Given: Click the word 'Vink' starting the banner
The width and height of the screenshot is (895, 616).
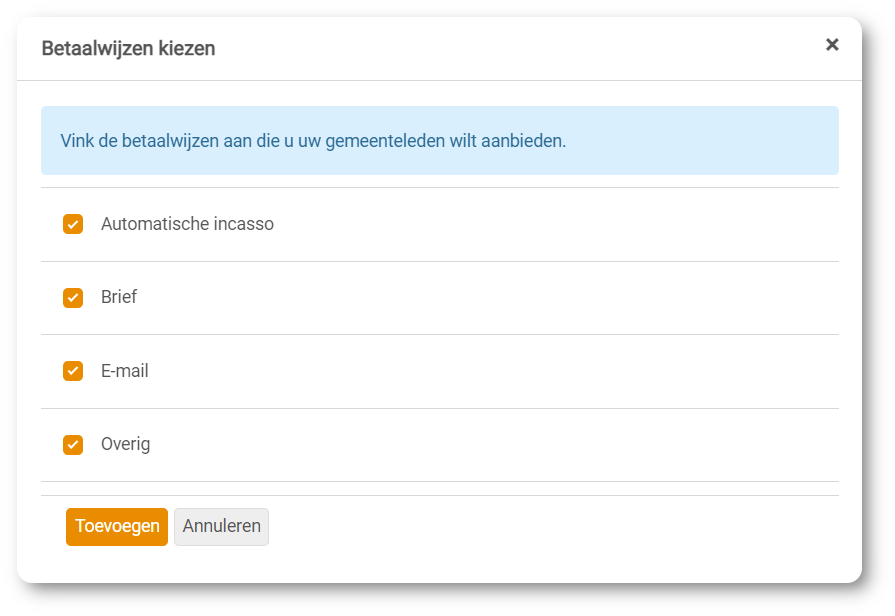Looking at the screenshot, I should 77,141.
